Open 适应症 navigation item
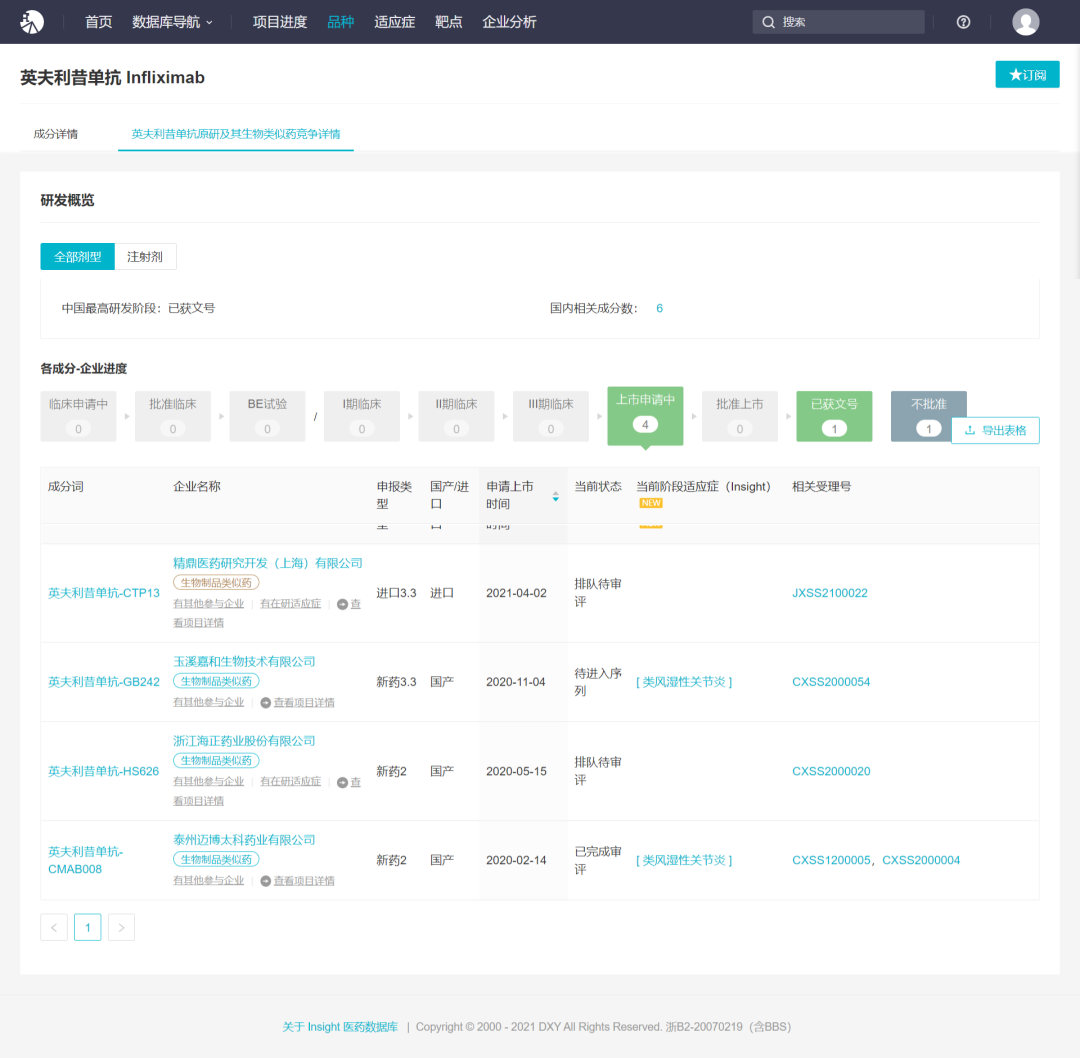Screen dimensions: 1080x1058 point(395,22)
